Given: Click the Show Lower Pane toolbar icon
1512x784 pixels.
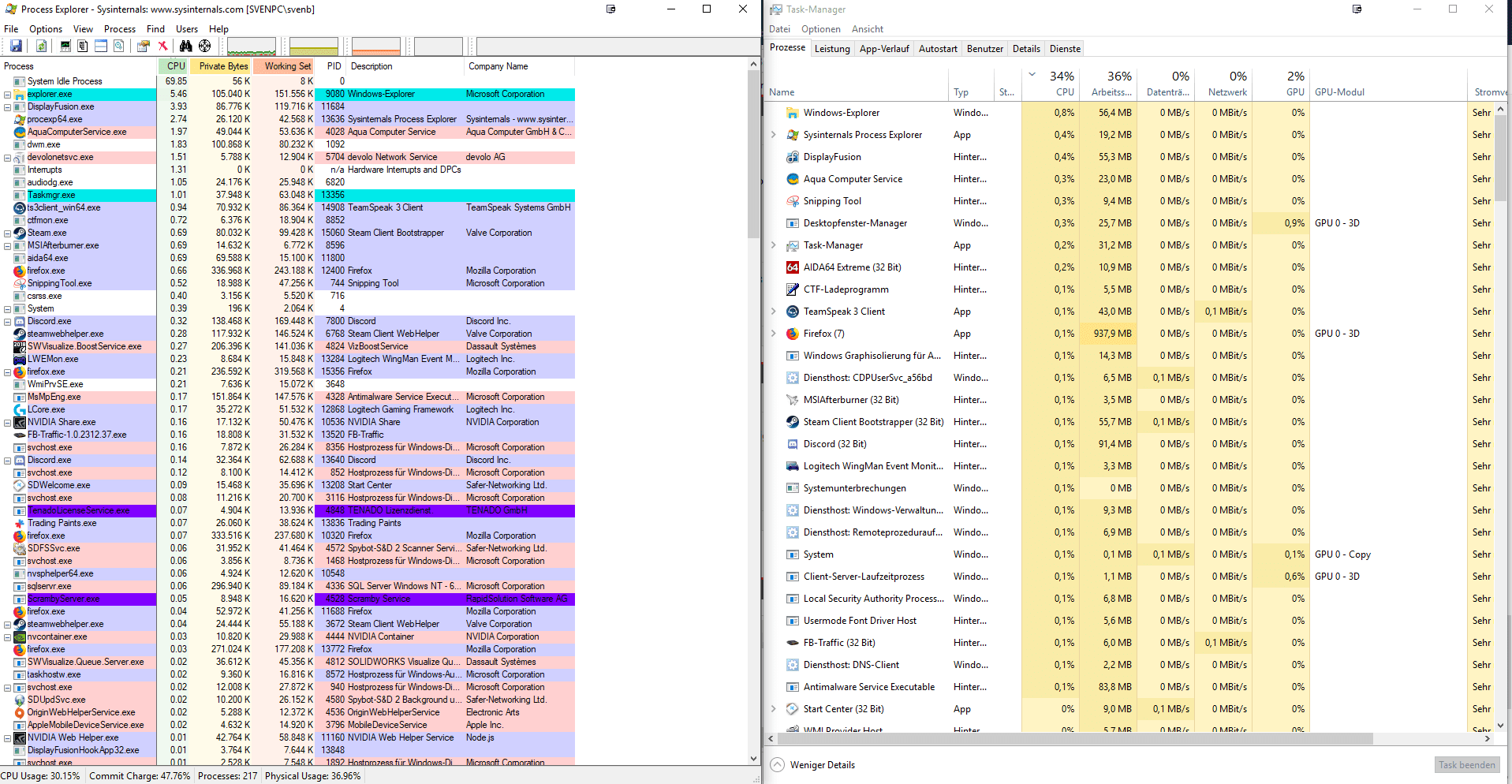Looking at the screenshot, I should click(x=101, y=46).
